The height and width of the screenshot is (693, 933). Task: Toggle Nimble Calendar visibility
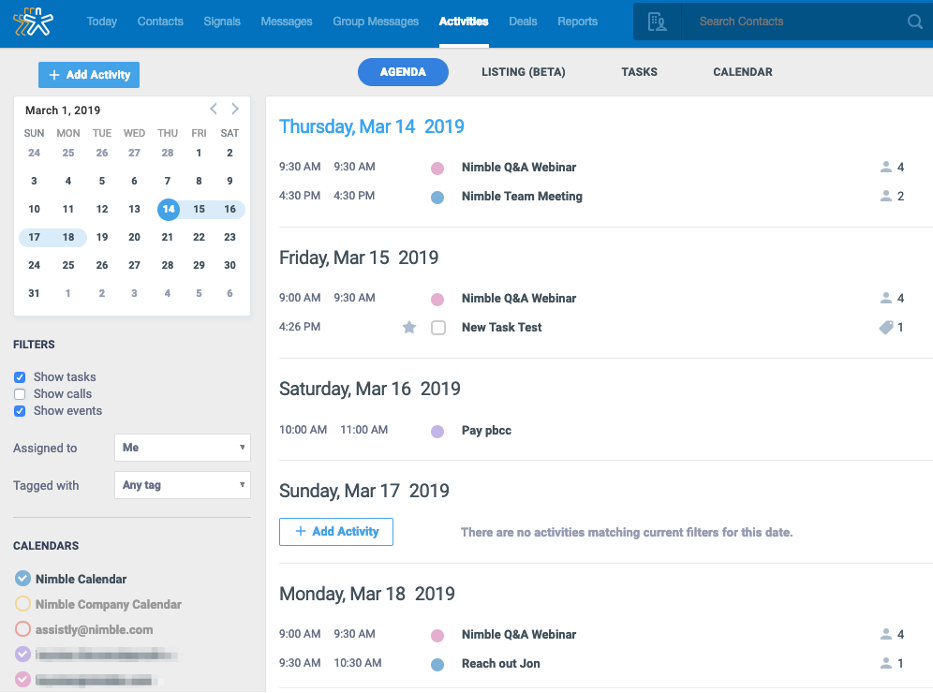23,578
